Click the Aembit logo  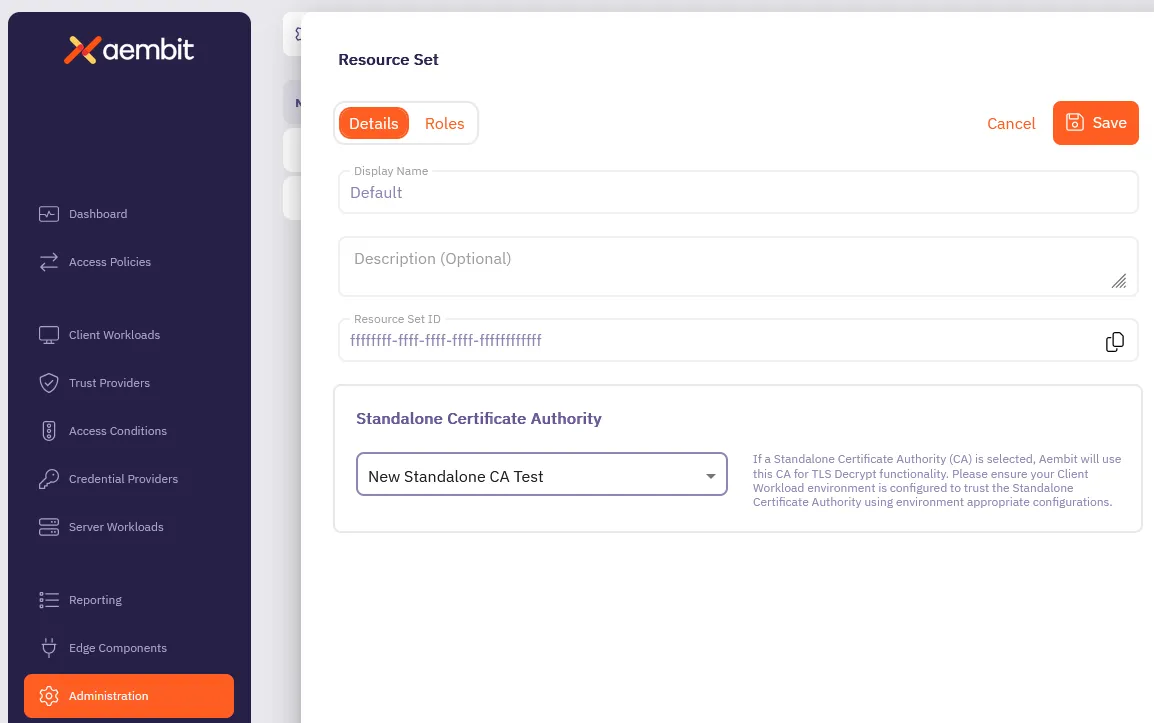coord(129,49)
